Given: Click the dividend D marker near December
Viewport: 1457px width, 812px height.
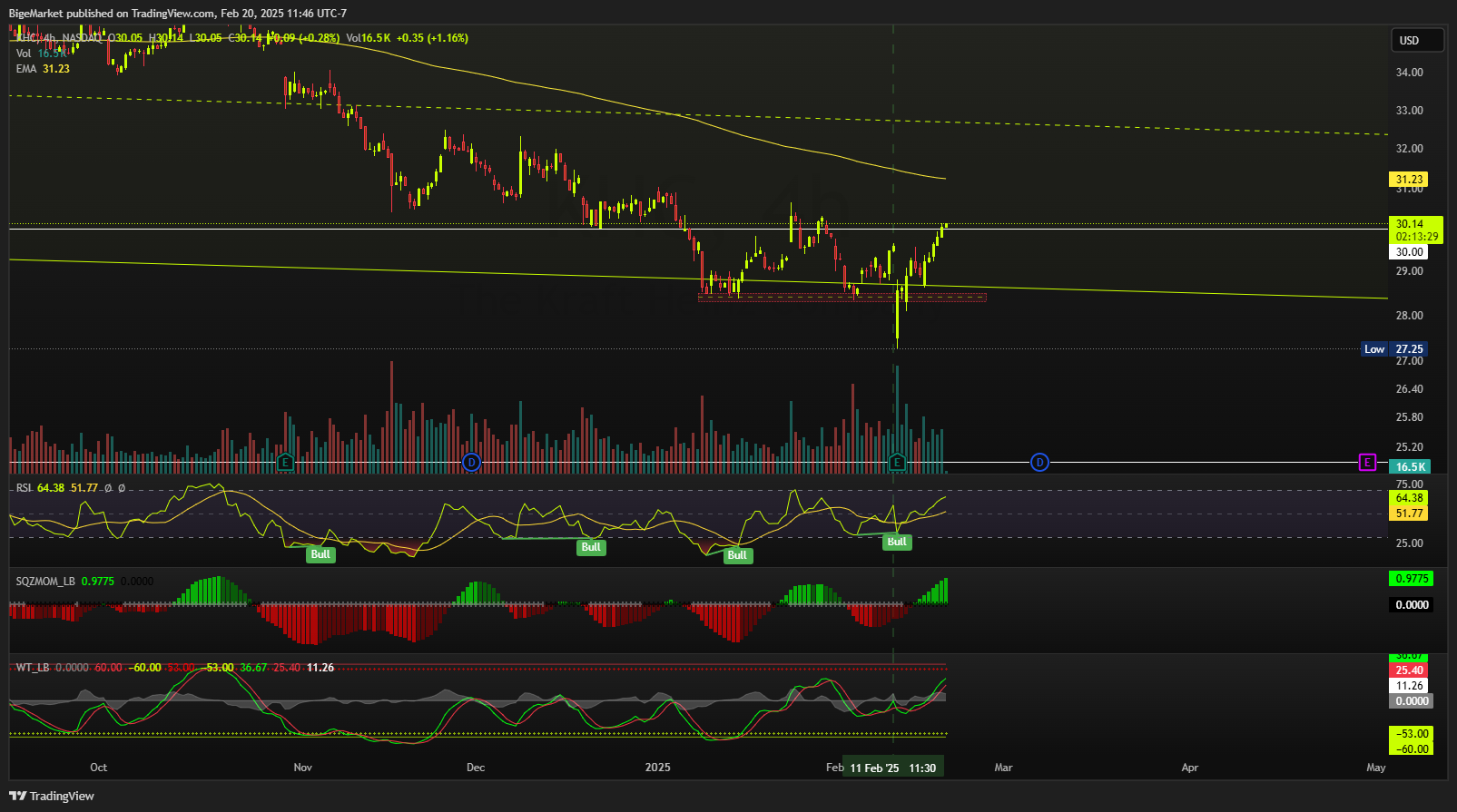Looking at the screenshot, I should click(471, 463).
